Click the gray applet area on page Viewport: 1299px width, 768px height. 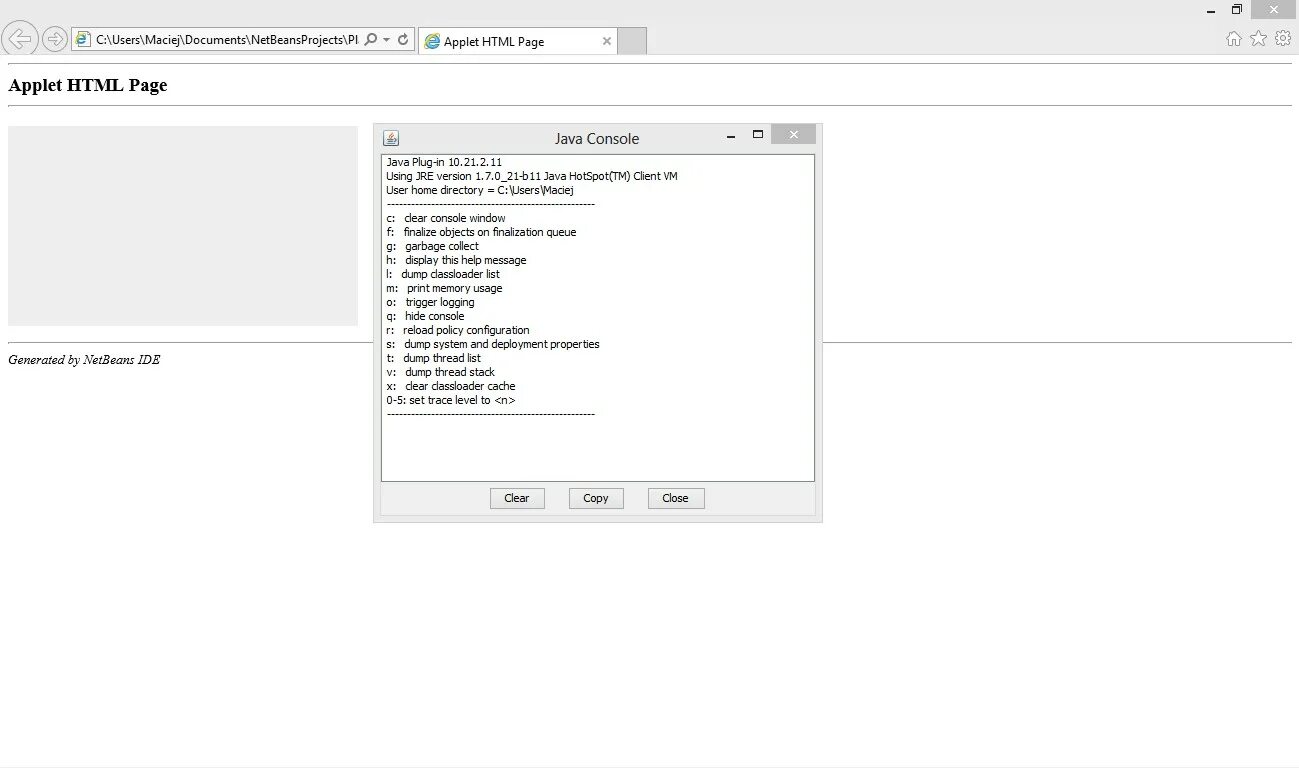click(x=183, y=226)
